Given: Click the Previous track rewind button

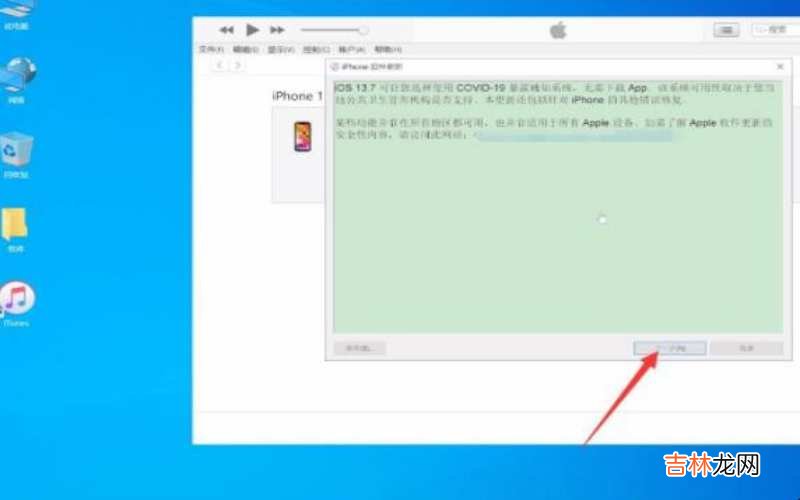Looking at the screenshot, I should 227,30.
